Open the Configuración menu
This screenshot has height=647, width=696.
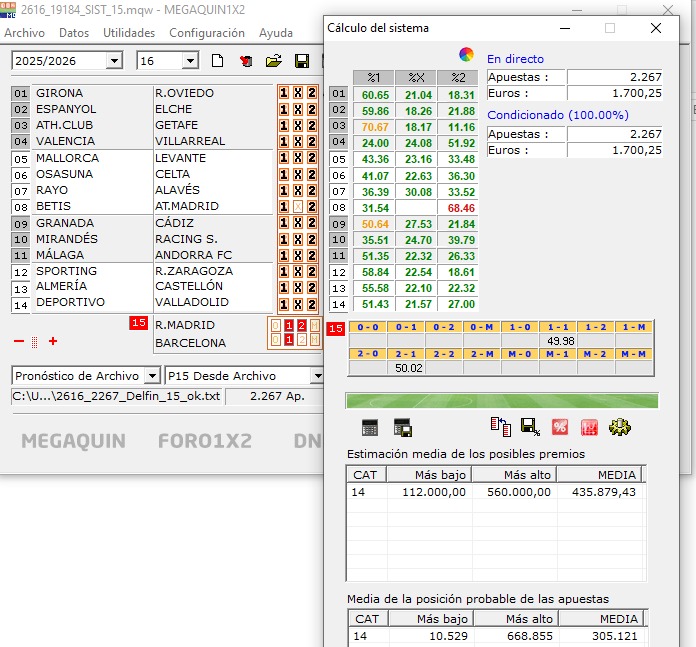(x=207, y=33)
